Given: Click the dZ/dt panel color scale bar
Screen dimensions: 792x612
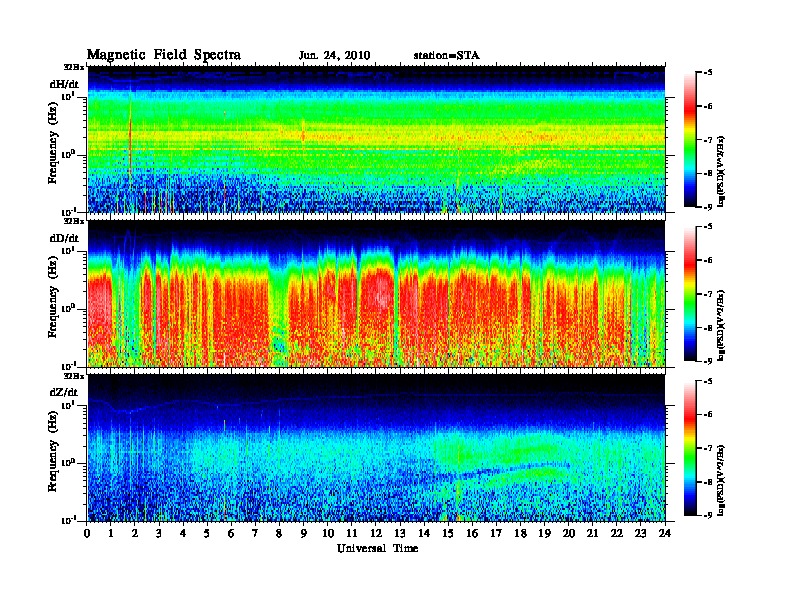Looking at the screenshot, I should pyautogui.click(x=690, y=448).
